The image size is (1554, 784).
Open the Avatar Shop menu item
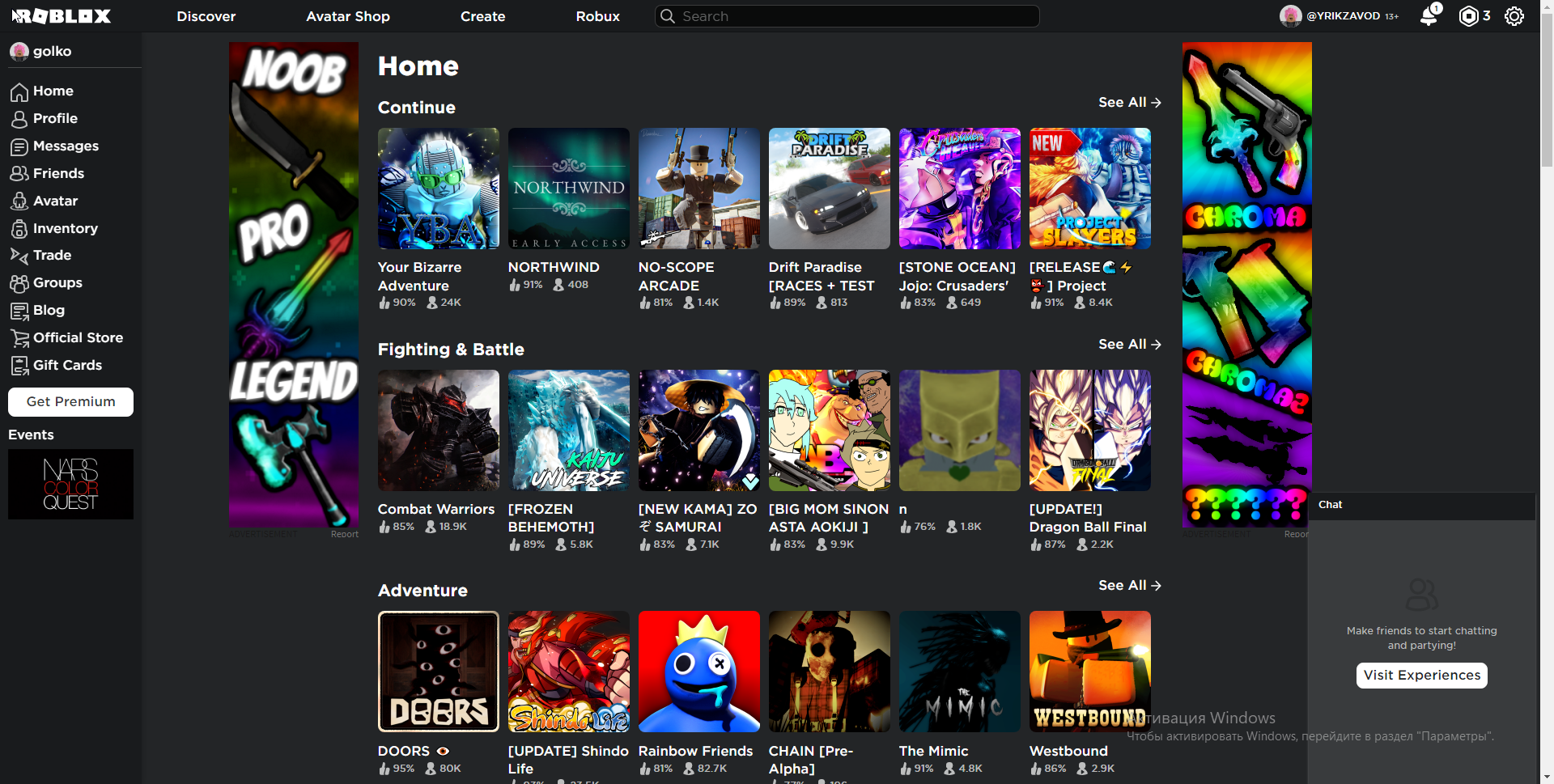pos(347,16)
